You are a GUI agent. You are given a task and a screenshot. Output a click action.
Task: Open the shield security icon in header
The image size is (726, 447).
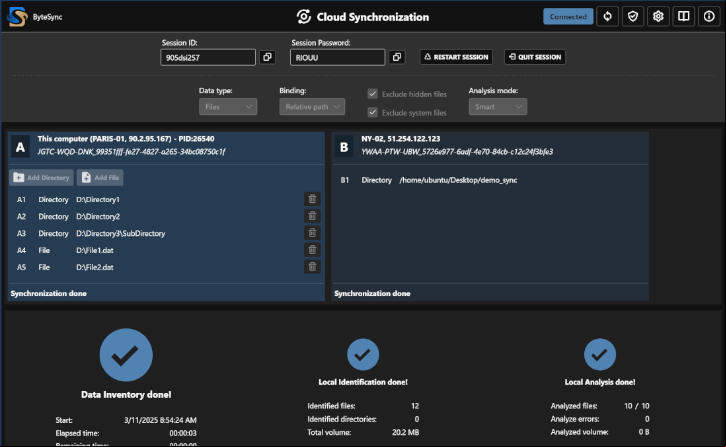(633, 17)
